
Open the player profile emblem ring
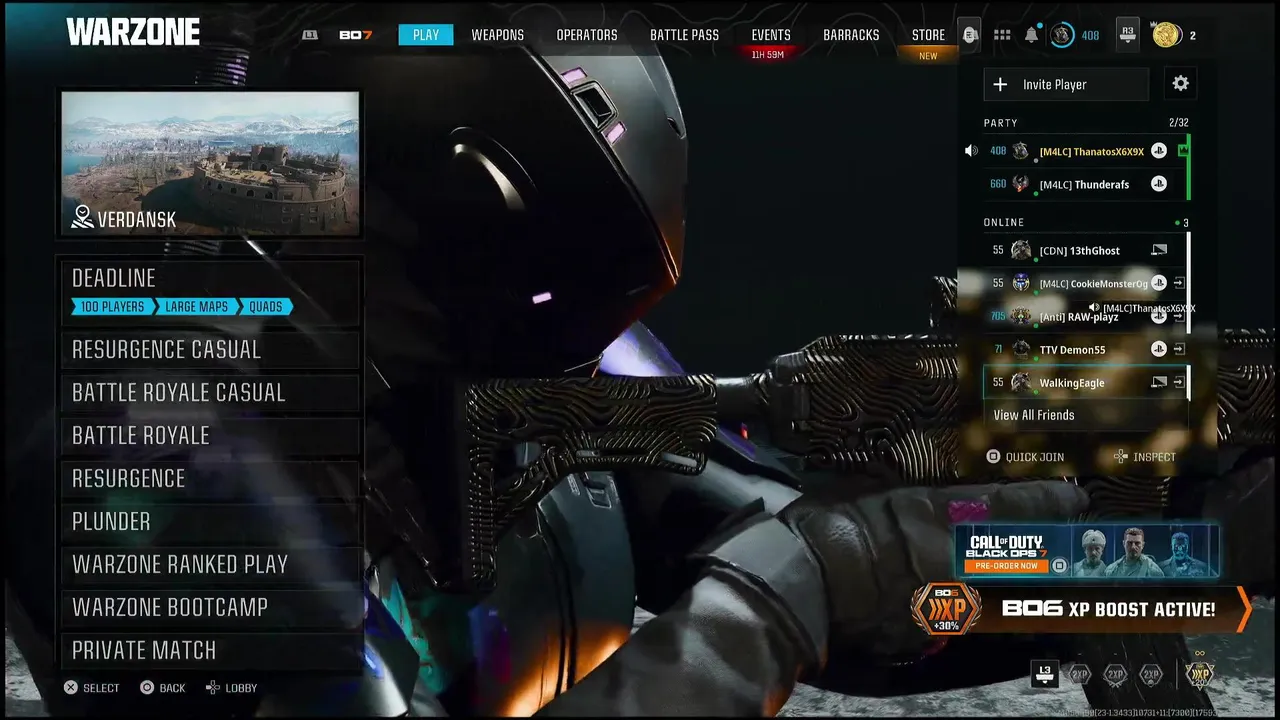pos(1062,35)
